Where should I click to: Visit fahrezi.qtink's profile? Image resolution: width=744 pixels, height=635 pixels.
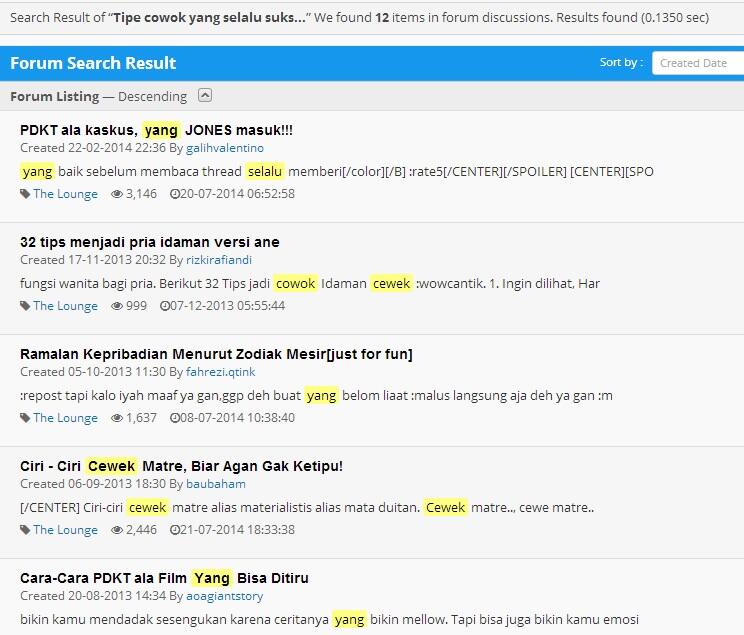pos(221,372)
